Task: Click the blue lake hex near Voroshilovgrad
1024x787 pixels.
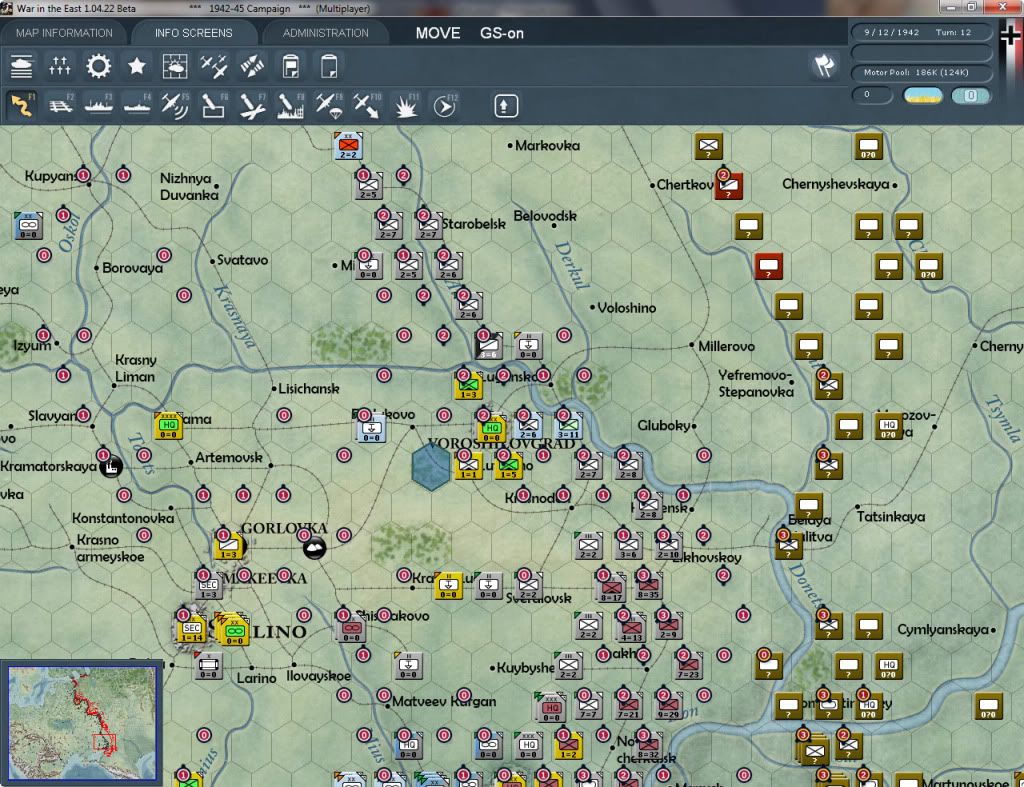Action: [x=431, y=468]
